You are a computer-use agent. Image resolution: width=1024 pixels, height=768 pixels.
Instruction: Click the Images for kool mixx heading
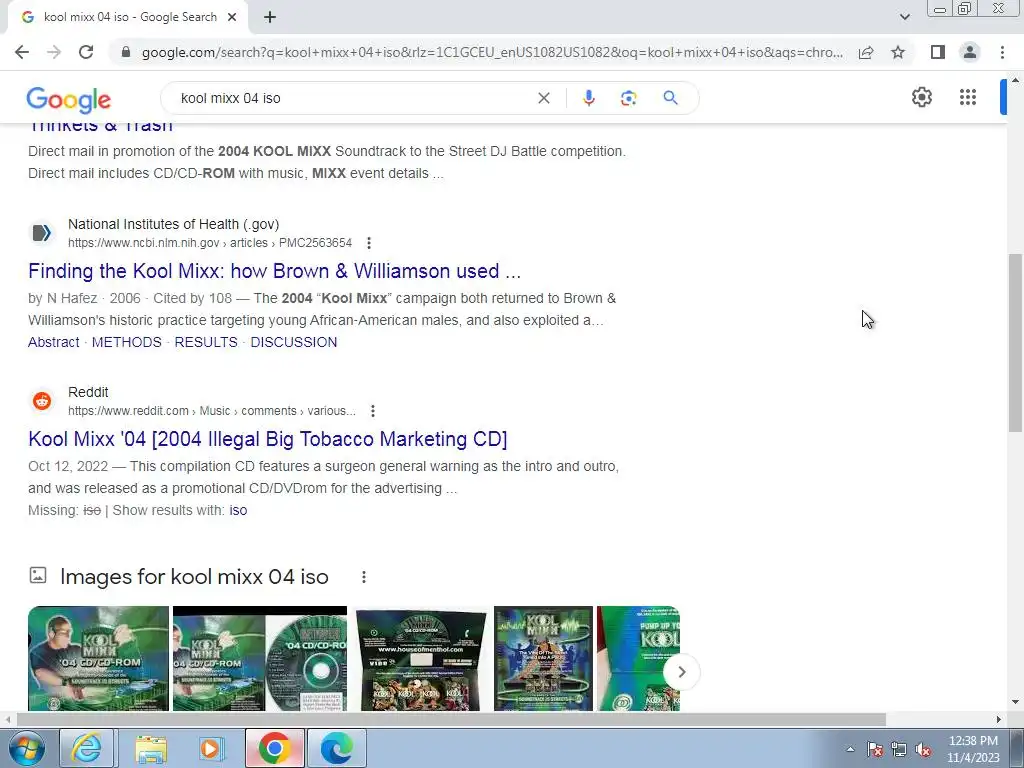[x=194, y=577]
